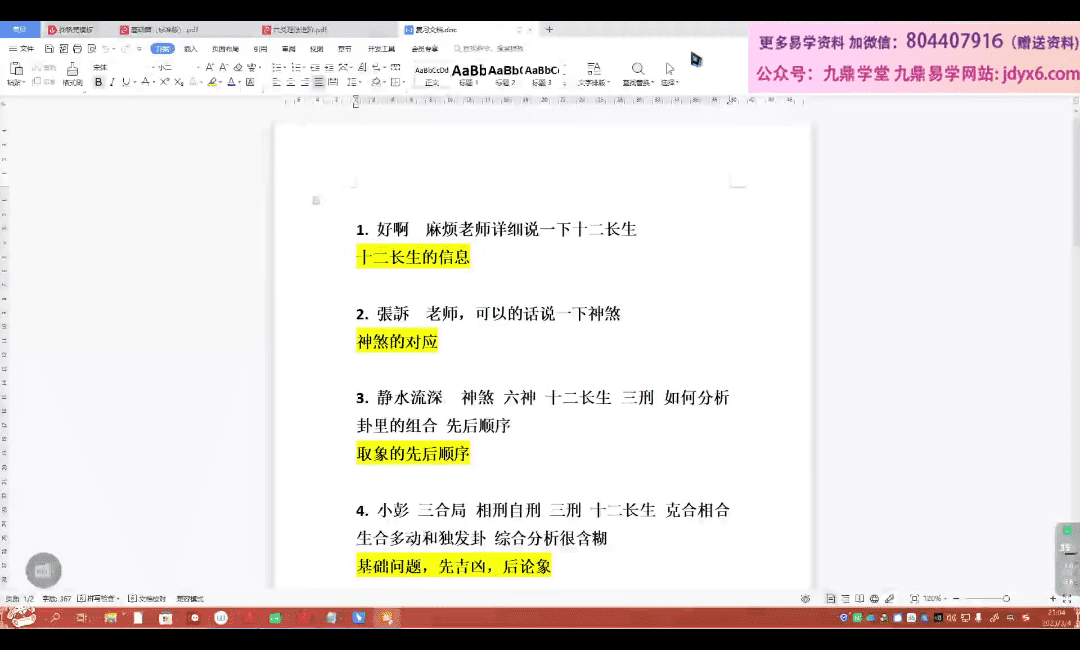Screen dimensions: 1080x650
Task: Toggle italic text formatting
Action: [x=112, y=82]
